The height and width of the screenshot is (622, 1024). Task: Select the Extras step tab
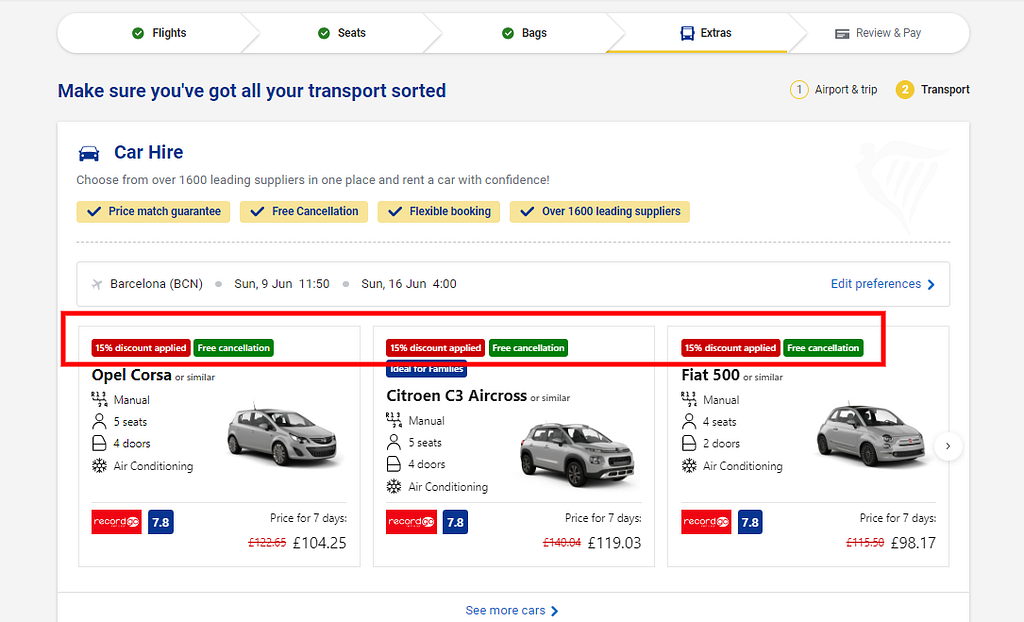(x=705, y=33)
